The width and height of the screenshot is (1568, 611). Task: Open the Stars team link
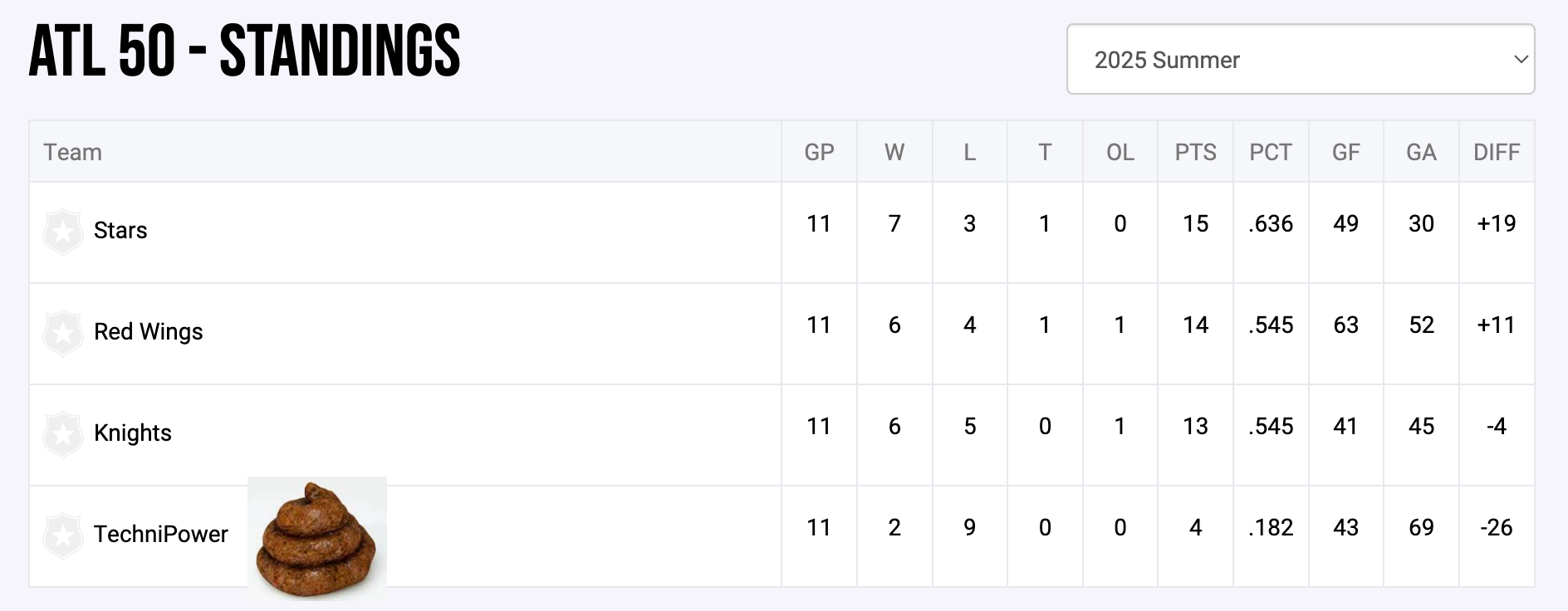click(x=120, y=231)
